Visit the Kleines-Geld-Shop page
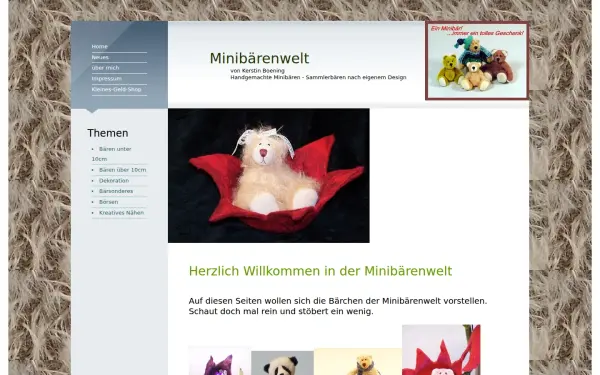 [x=116, y=89]
